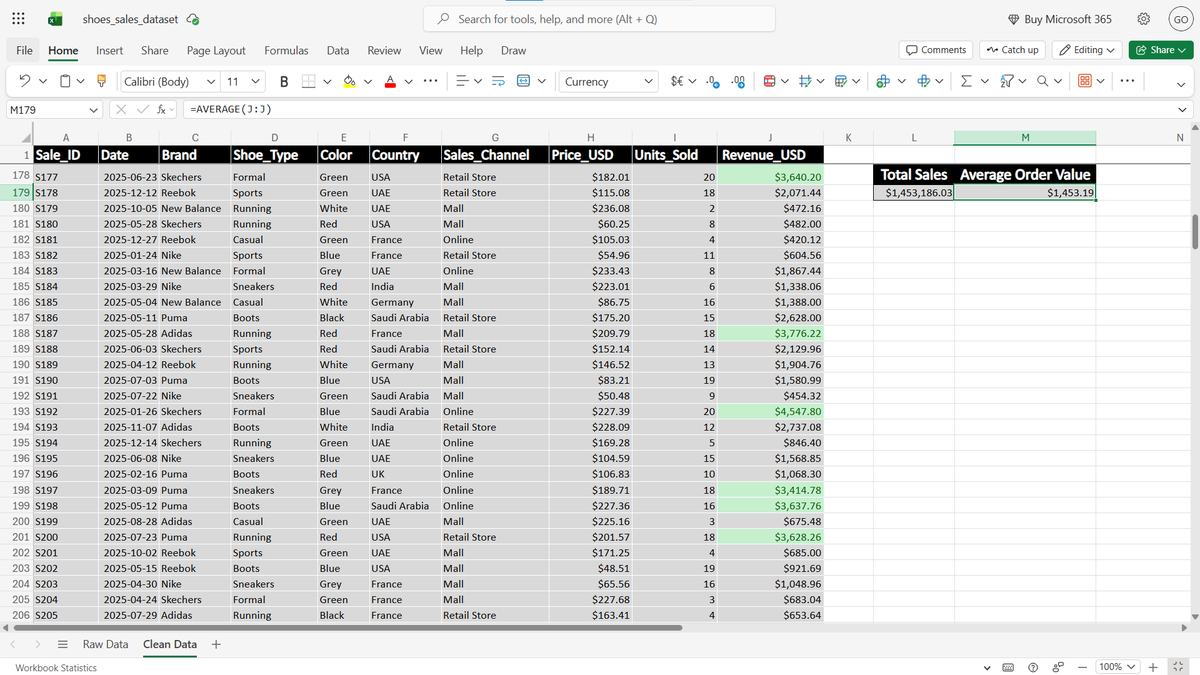The image size is (1200, 675).
Task: Click Increase Decimal icon
Action: tap(739, 82)
